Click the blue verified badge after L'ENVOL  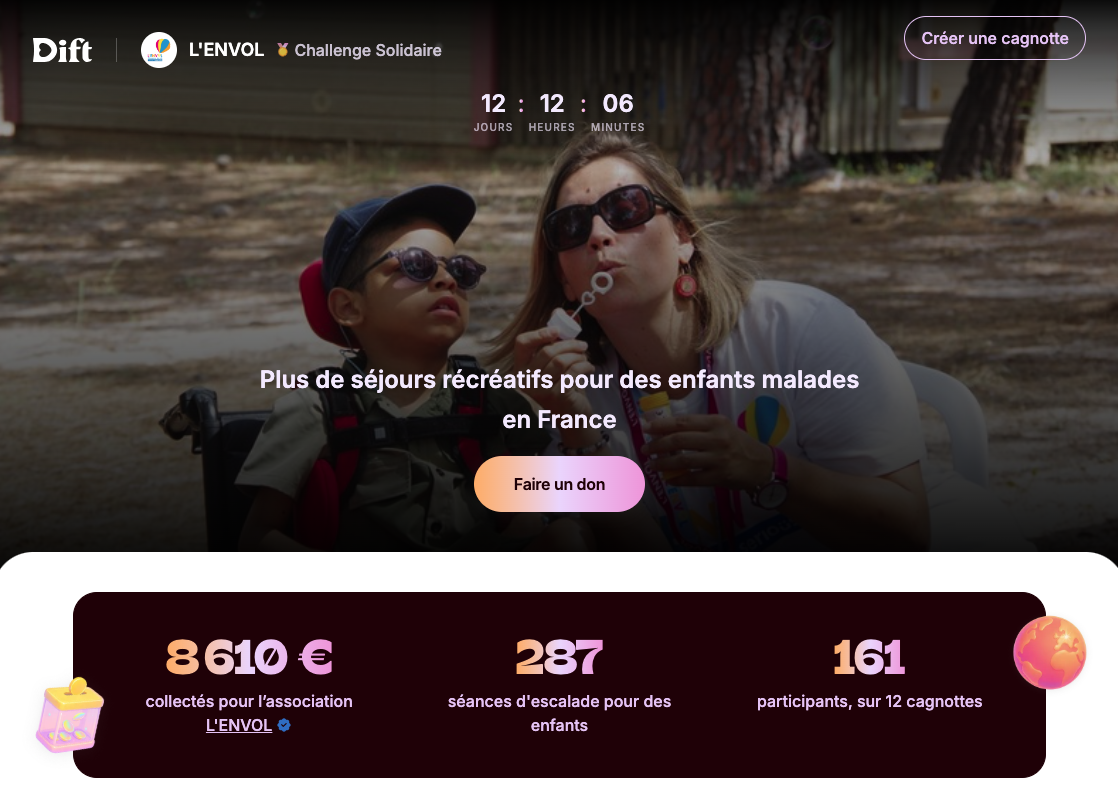[284, 725]
